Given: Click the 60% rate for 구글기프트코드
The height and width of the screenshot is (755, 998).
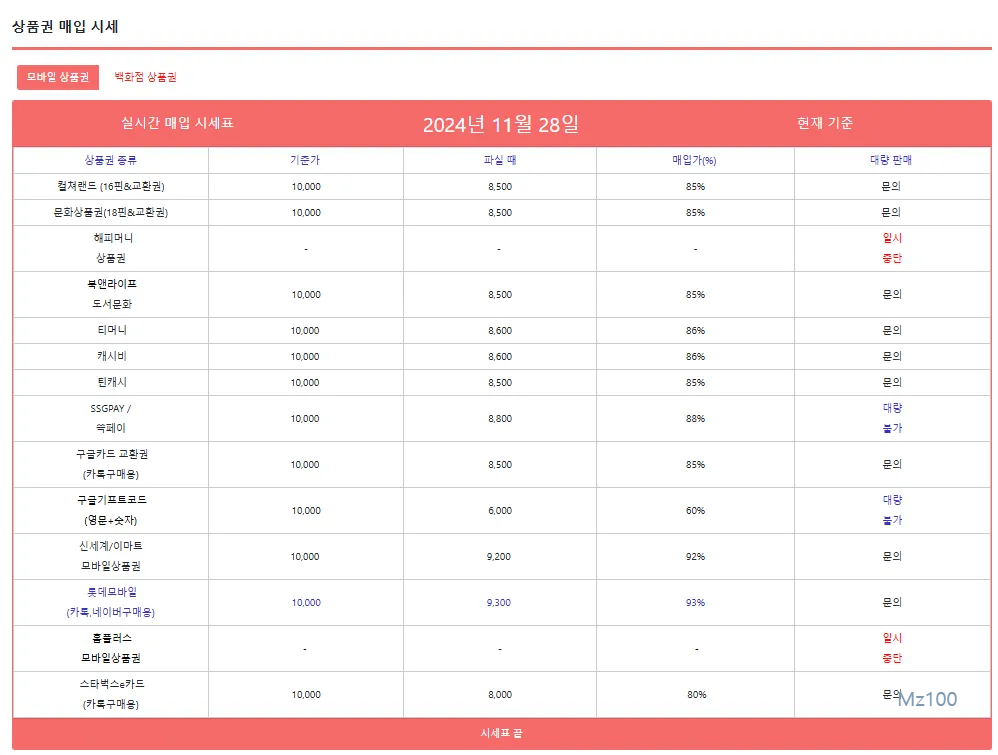Looking at the screenshot, I should (x=695, y=511).
